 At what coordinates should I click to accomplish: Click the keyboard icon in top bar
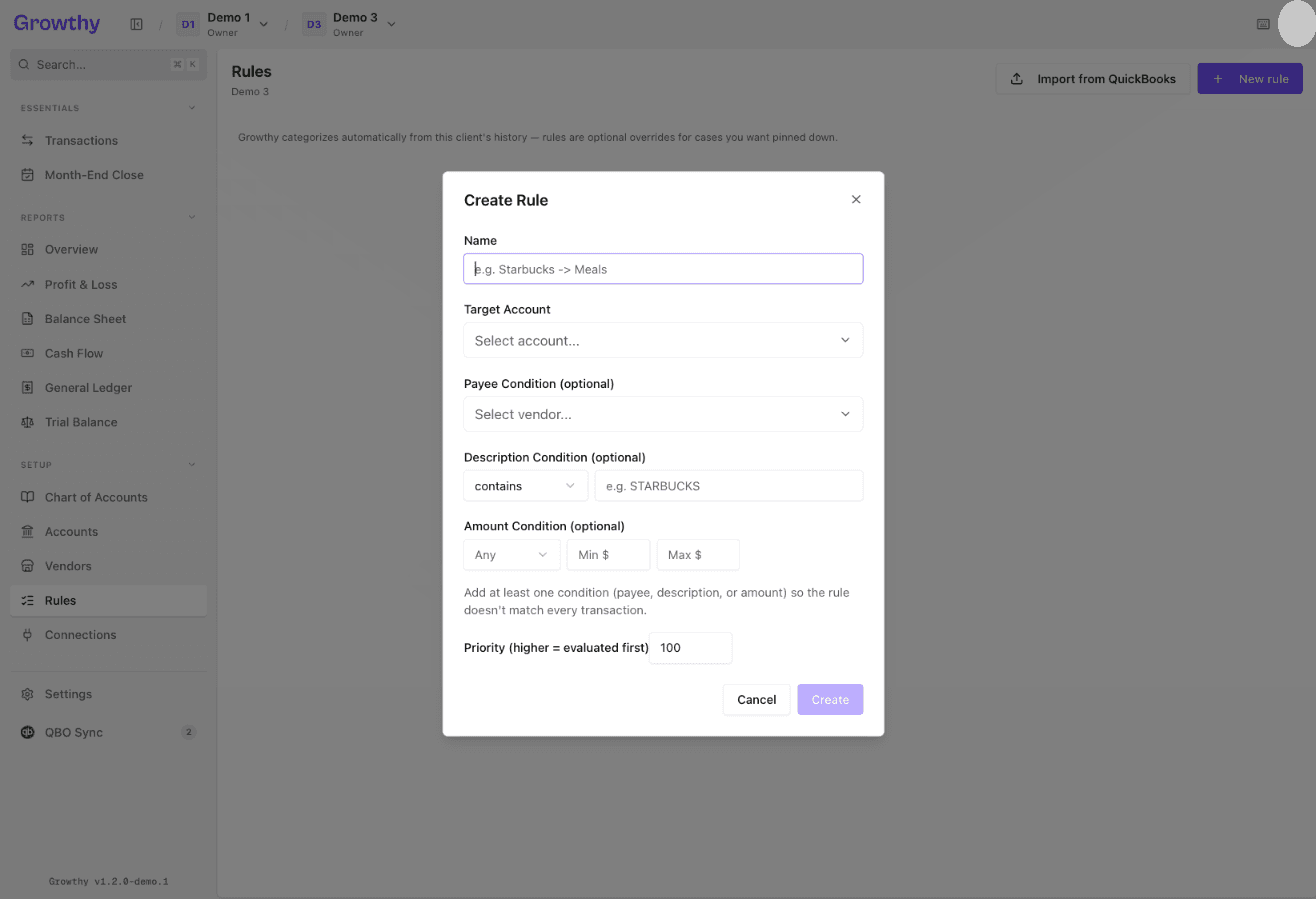[x=1263, y=24]
